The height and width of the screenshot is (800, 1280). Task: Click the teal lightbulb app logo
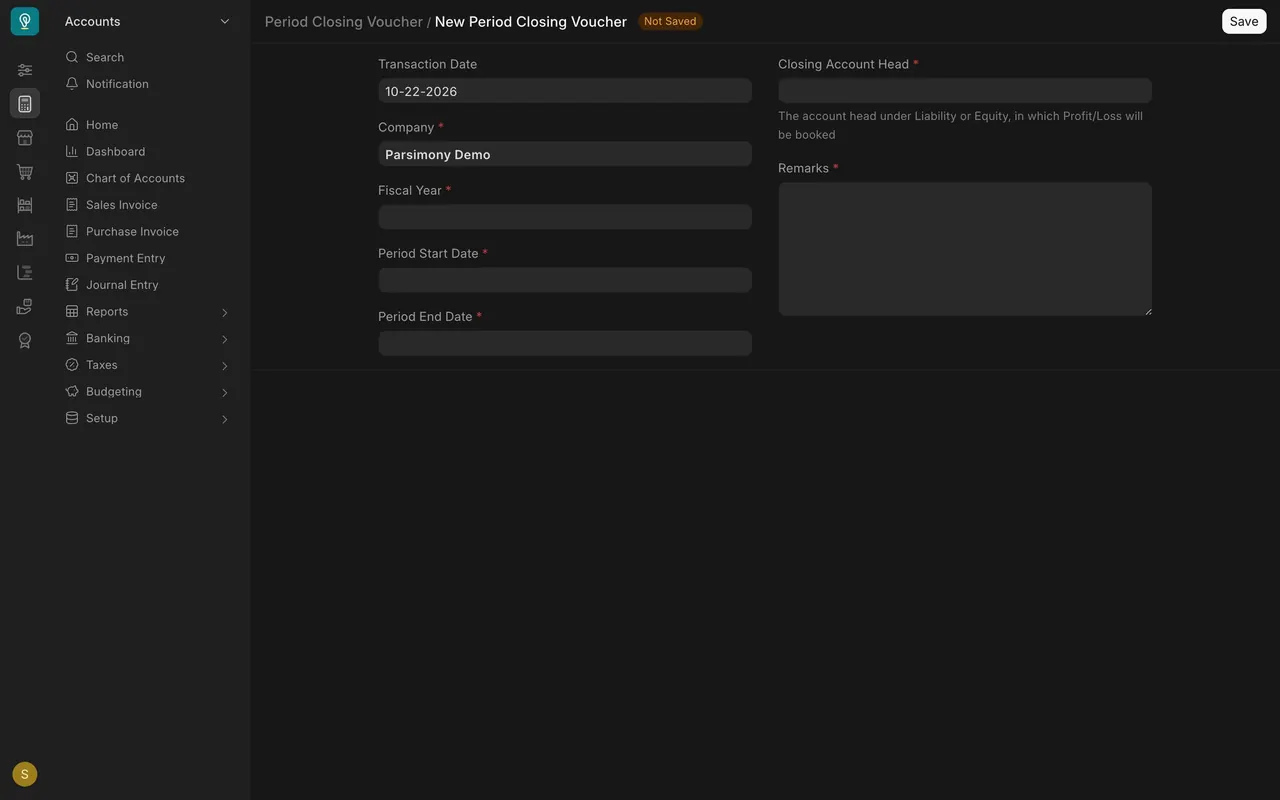tap(25, 21)
